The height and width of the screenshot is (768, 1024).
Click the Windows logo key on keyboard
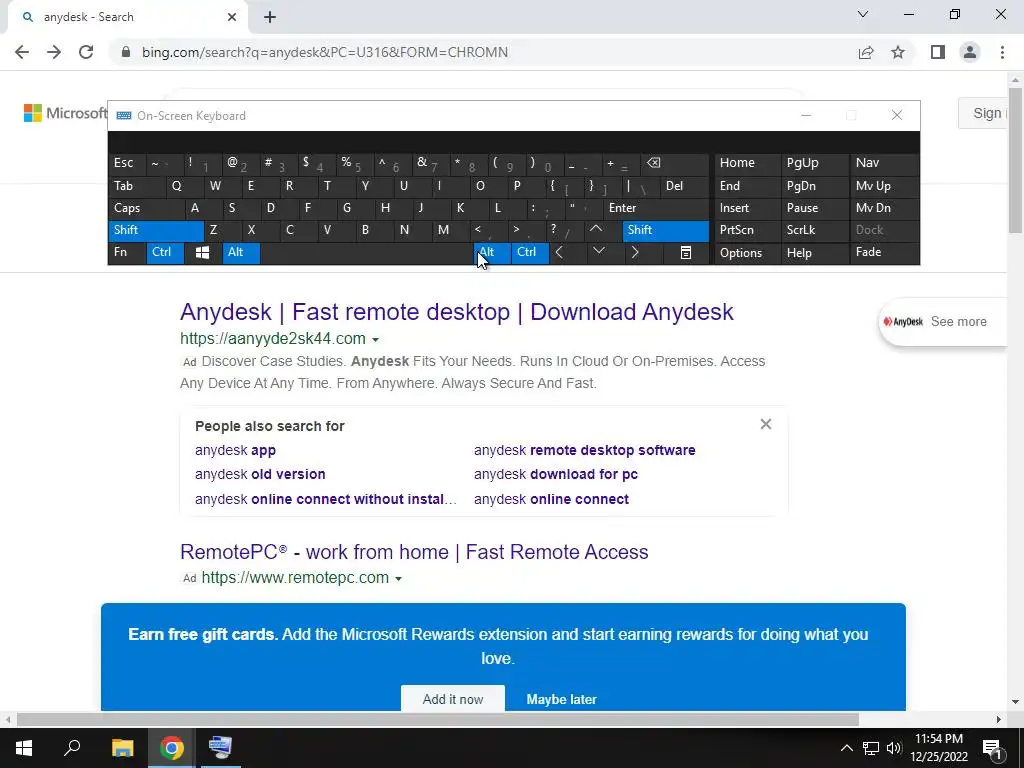[x=202, y=253]
